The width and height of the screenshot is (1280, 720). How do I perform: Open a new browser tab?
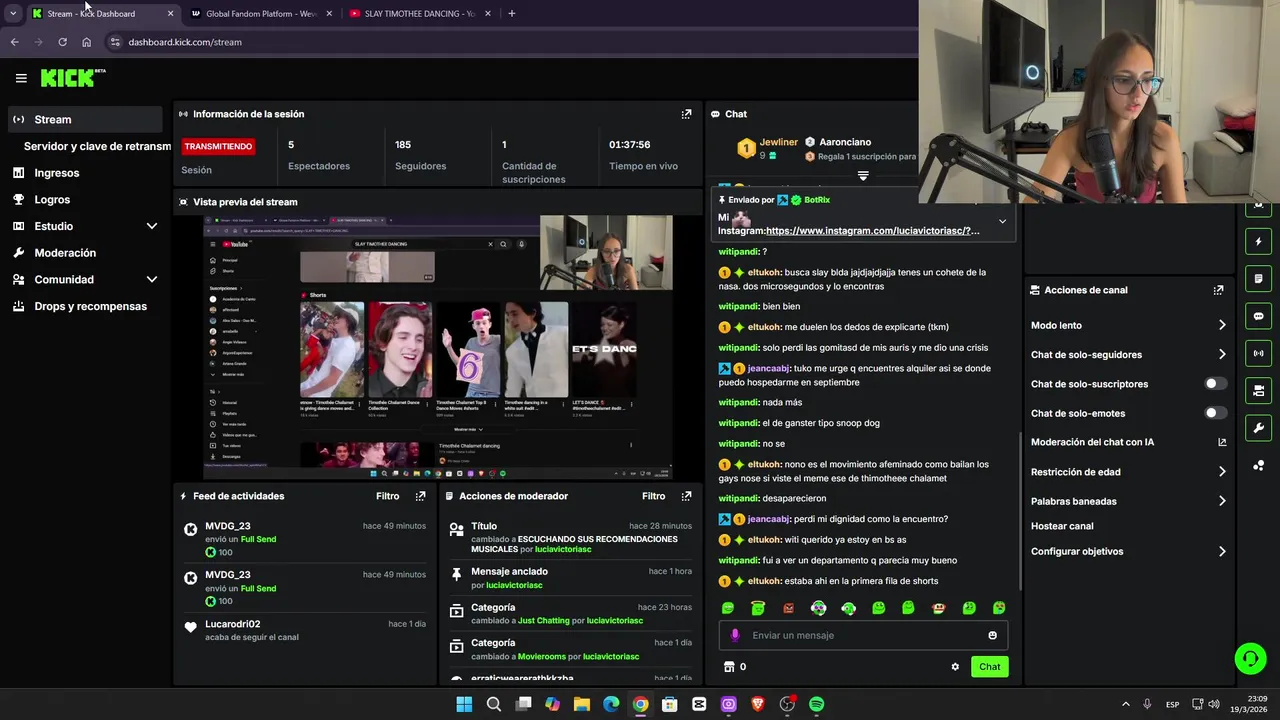tap(512, 14)
